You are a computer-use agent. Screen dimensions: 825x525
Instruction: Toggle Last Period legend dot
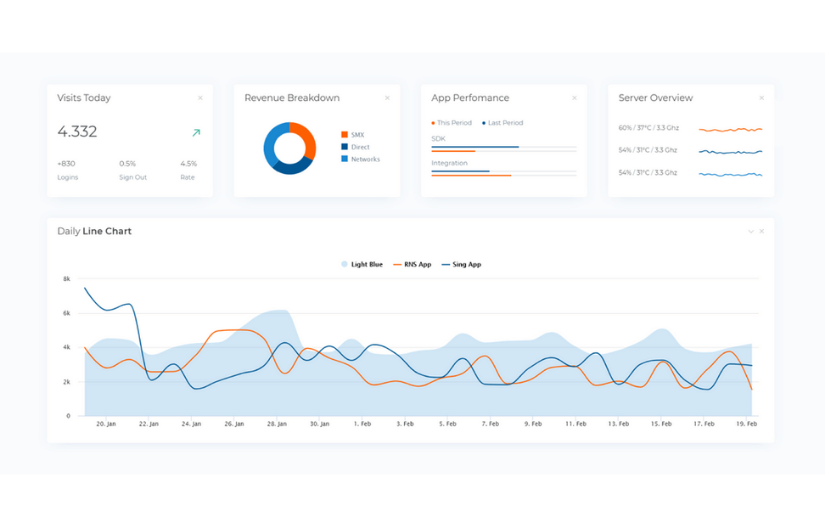(484, 123)
